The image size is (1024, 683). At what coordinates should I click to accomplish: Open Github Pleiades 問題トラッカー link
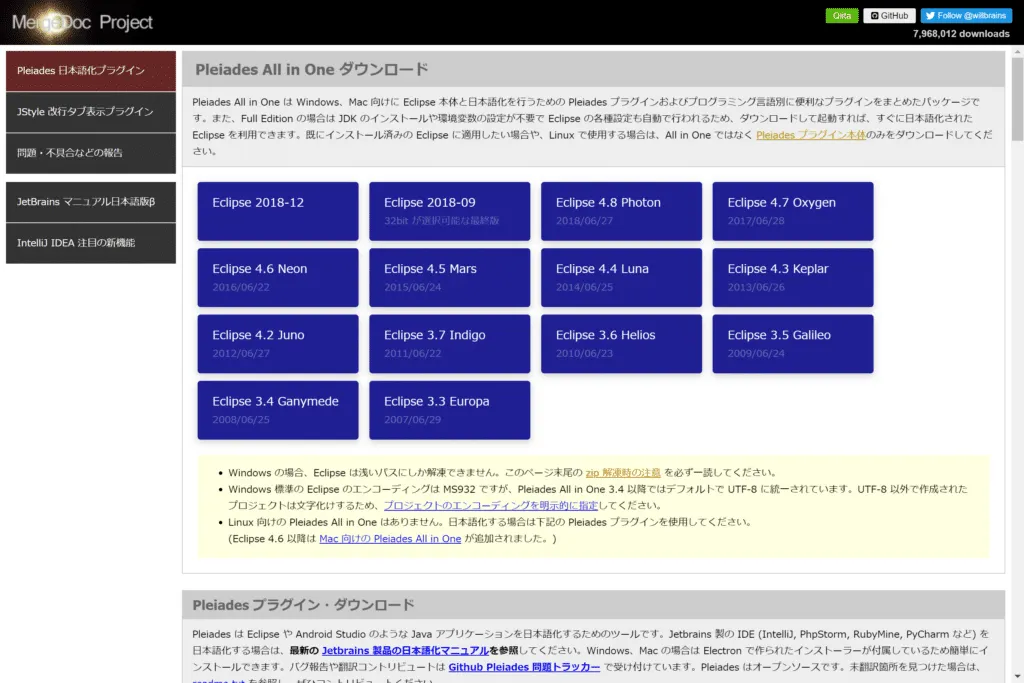pyautogui.click(x=524, y=667)
